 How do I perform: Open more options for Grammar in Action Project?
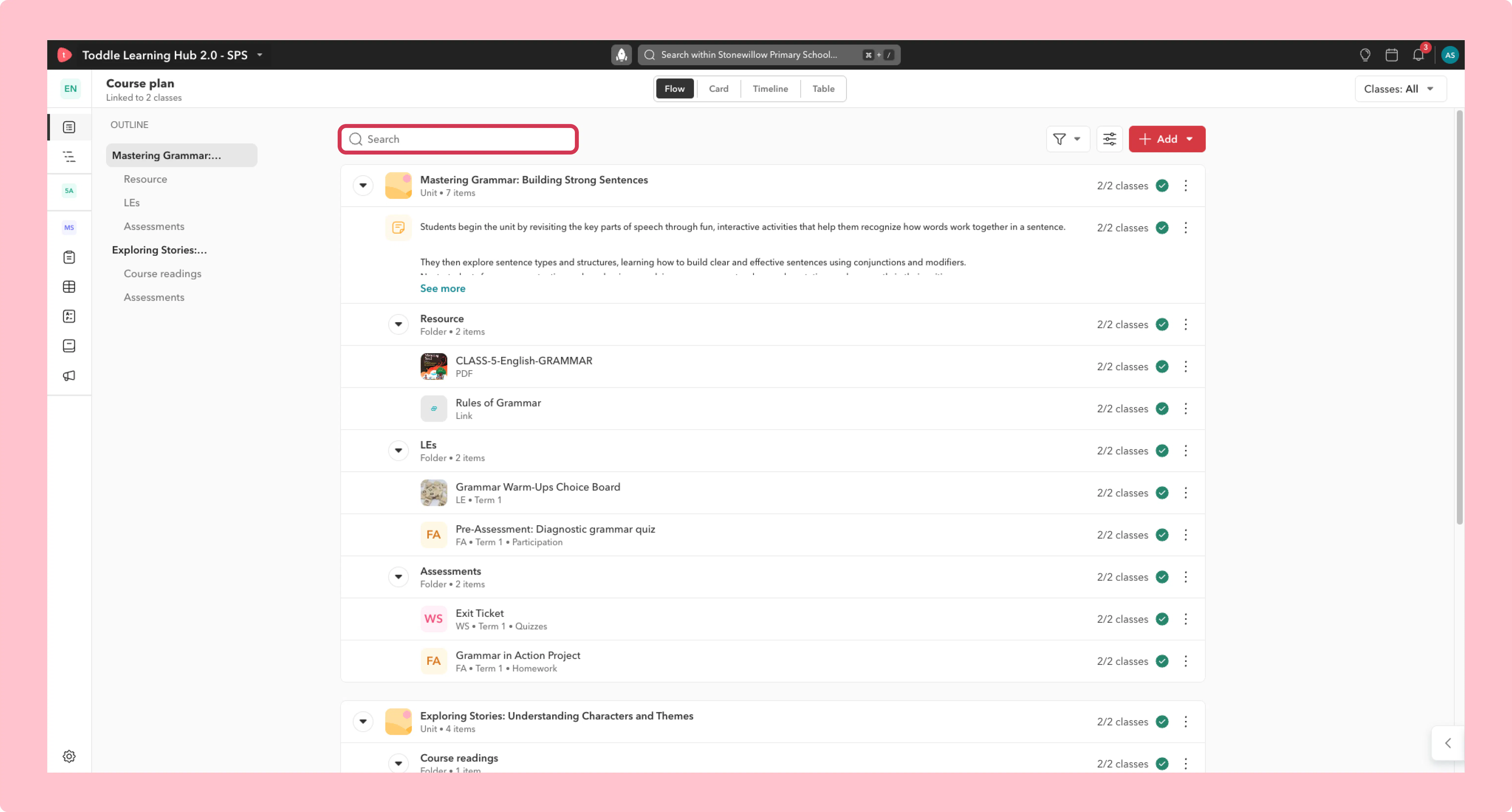[x=1186, y=661]
